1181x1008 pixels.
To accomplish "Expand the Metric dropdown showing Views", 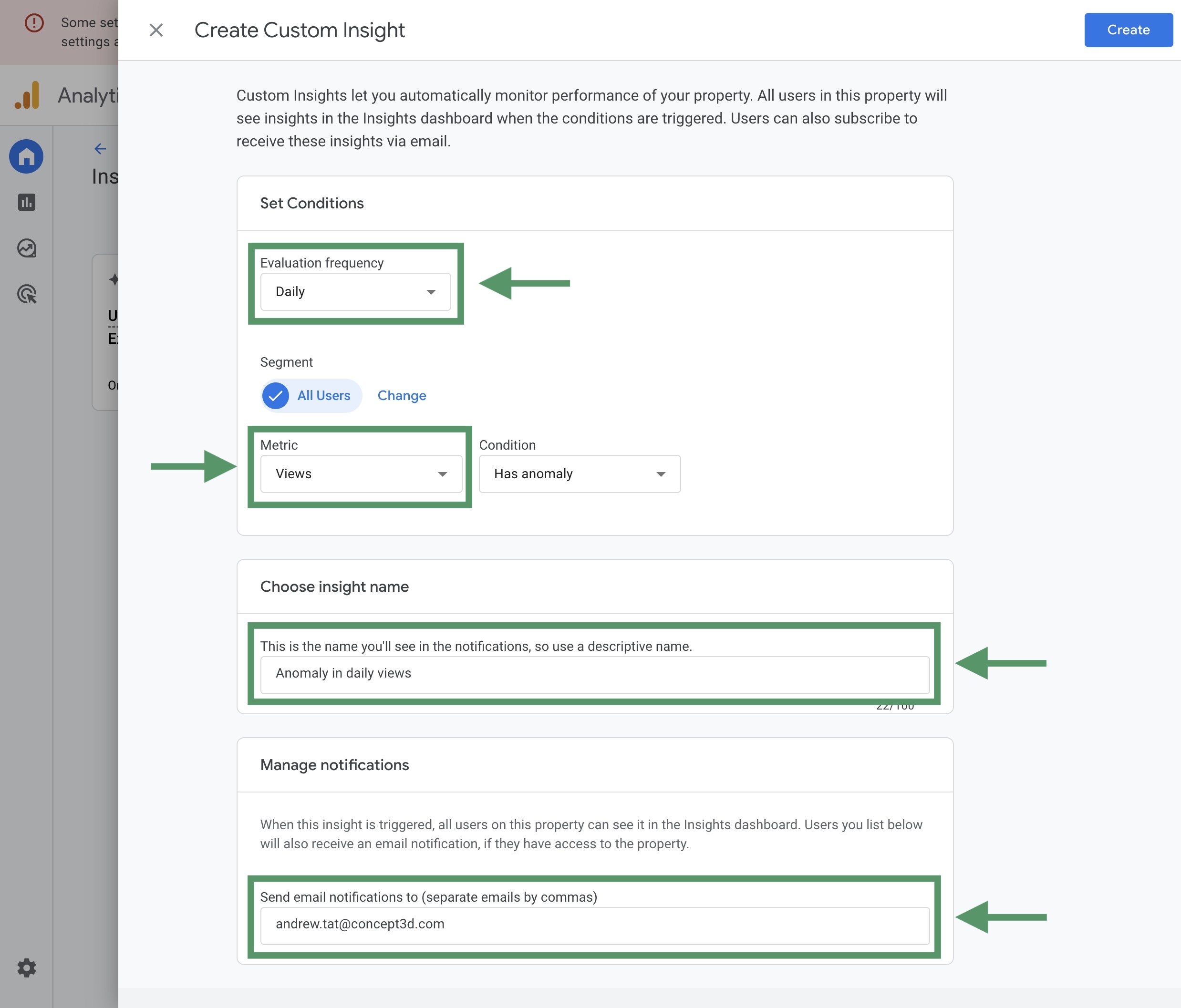I will (360, 473).
